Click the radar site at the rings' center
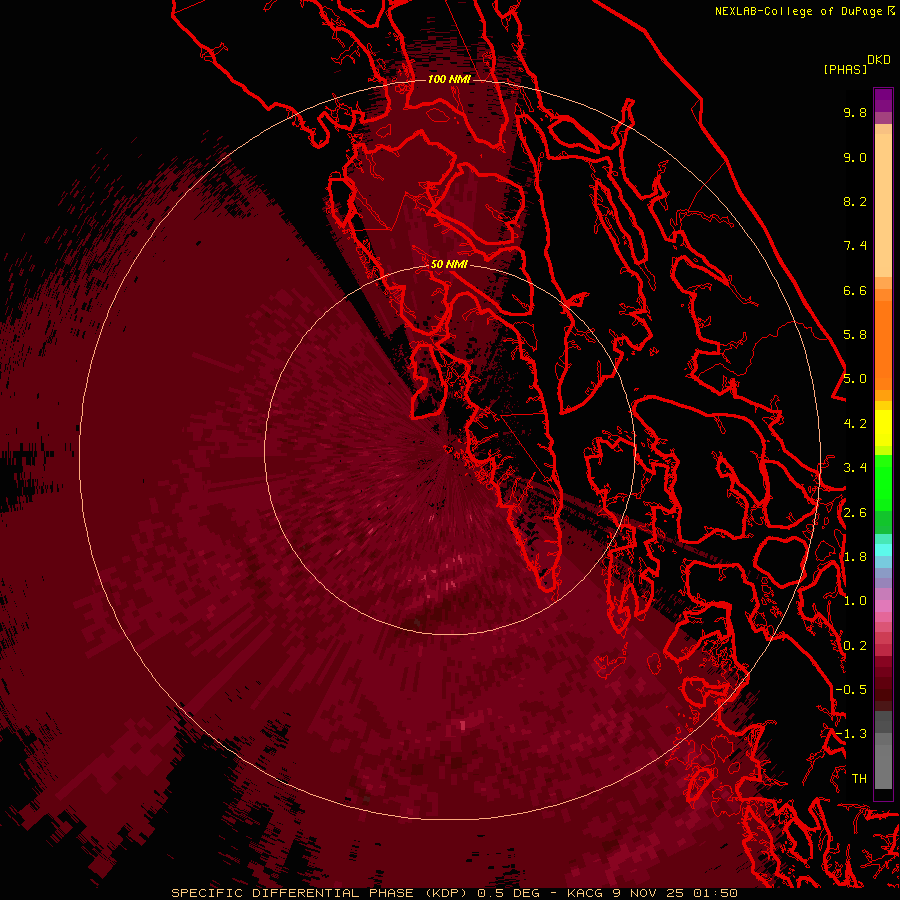Image resolution: width=900 pixels, height=900 pixels. 449,450
